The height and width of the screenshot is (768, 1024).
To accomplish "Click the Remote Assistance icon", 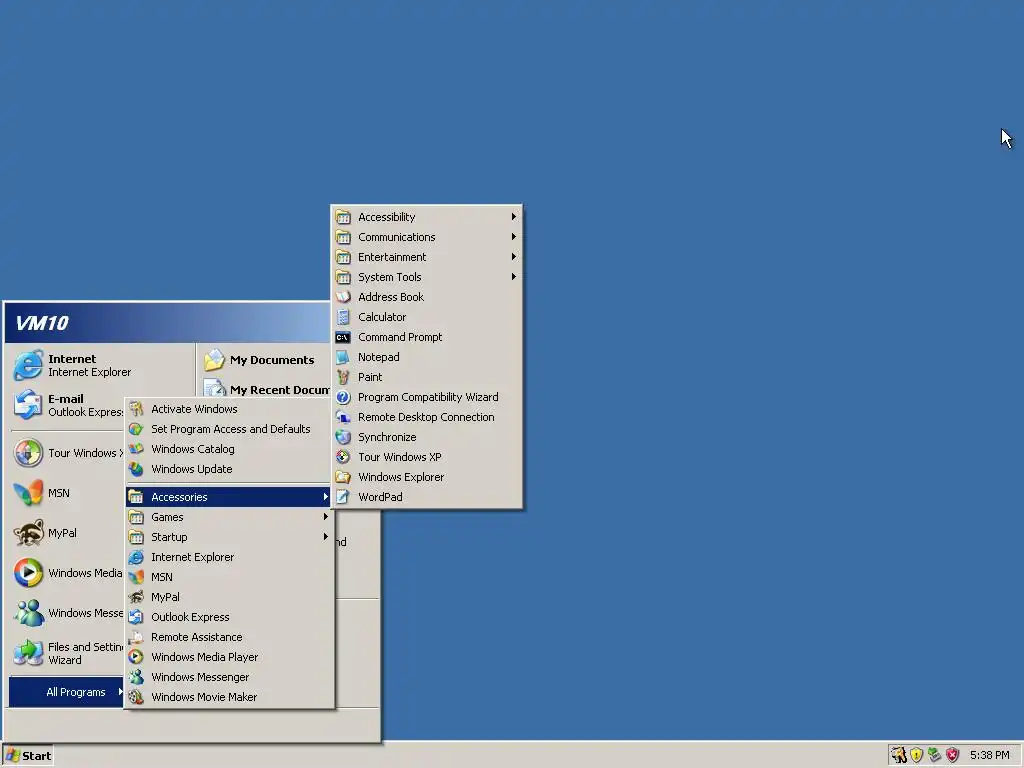I will pyautogui.click(x=136, y=637).
